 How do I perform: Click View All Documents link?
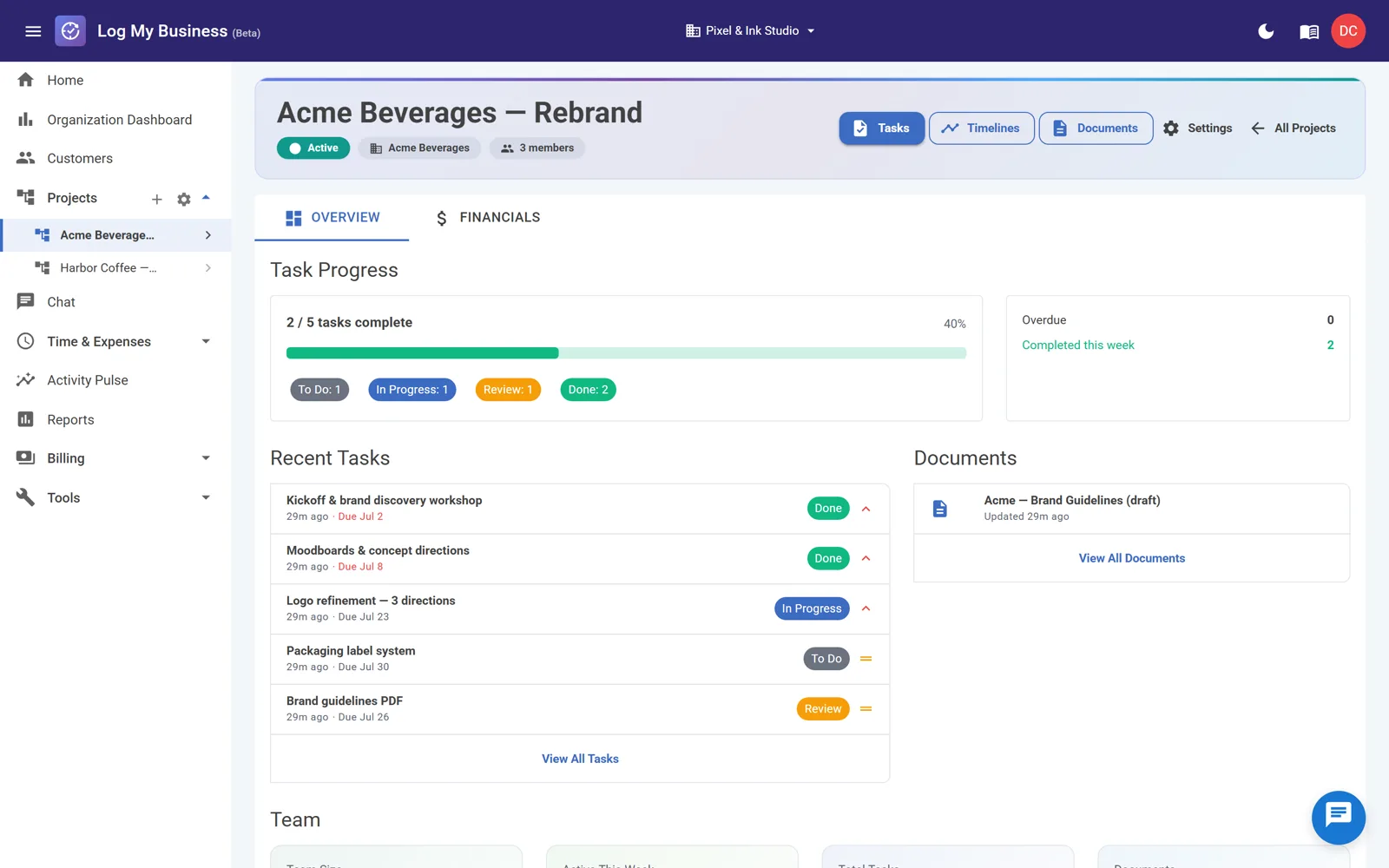point(1131,559)
